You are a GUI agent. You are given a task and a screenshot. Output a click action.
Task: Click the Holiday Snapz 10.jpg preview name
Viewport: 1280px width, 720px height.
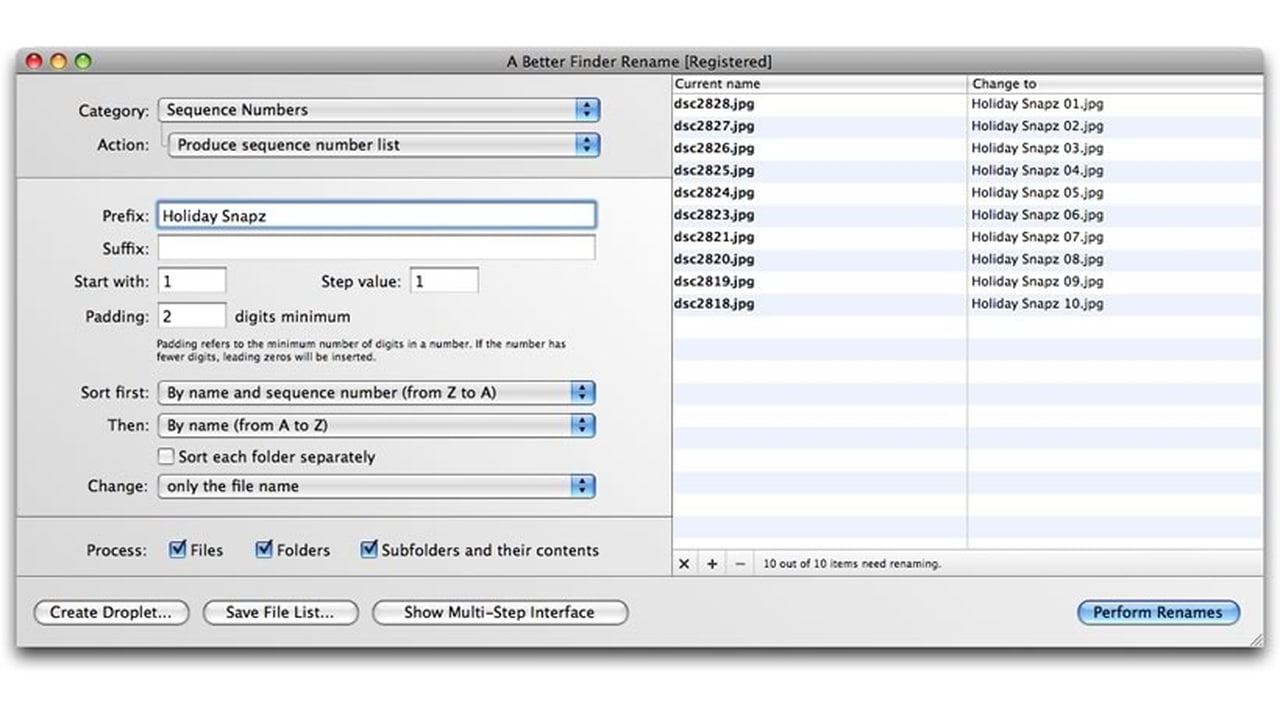[x=1037, y=303]
